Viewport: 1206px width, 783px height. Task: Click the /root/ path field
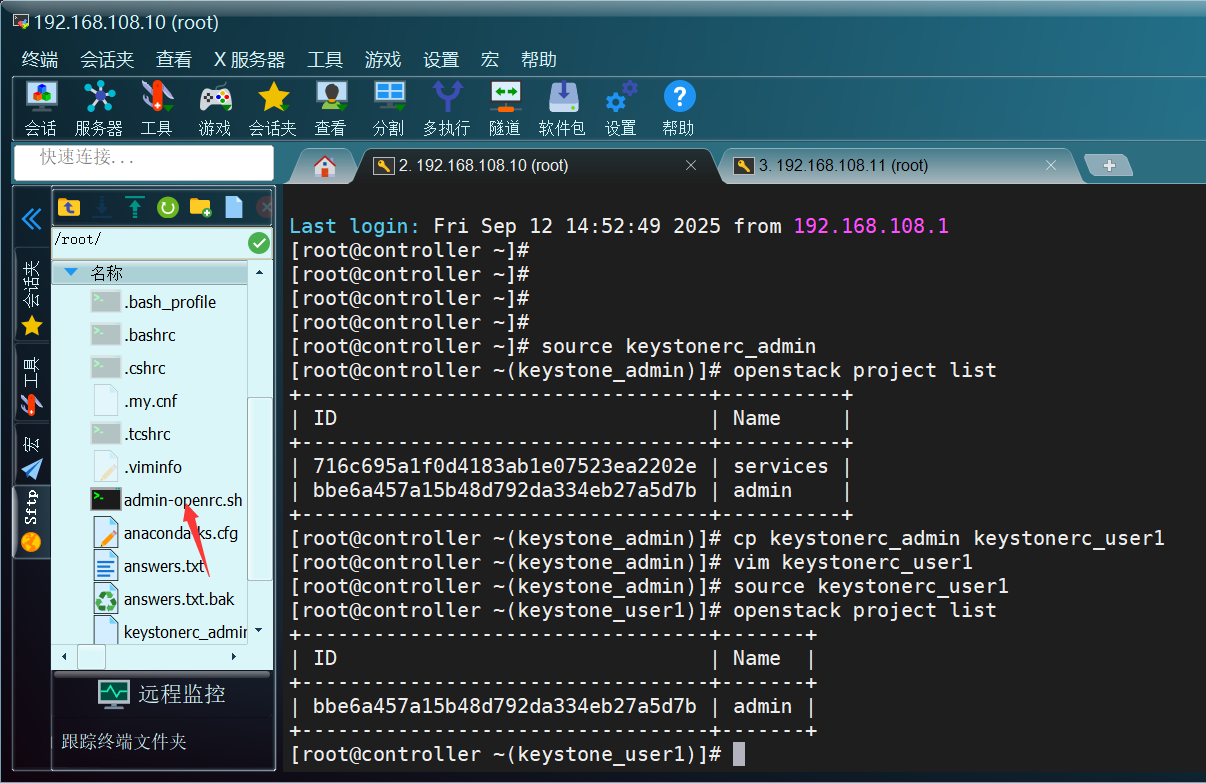coord(149,241)
